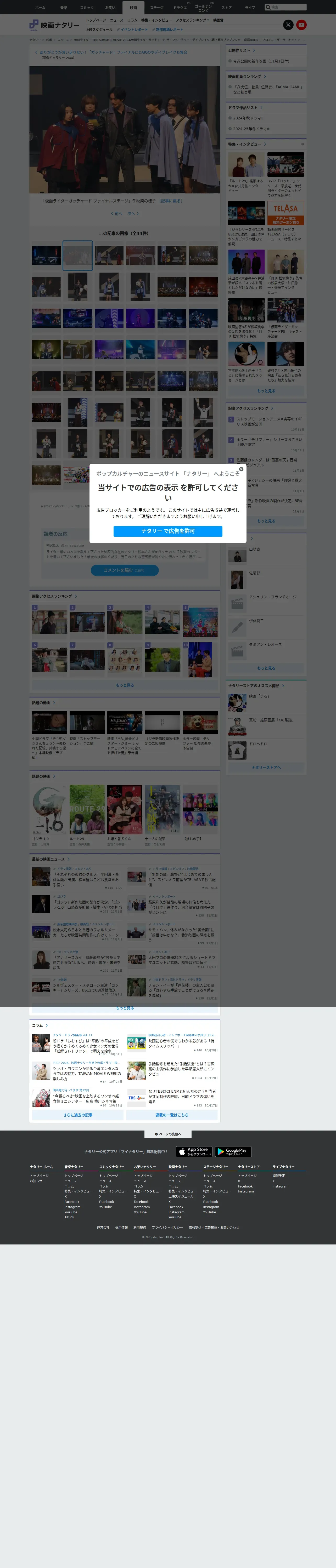Open TBS logo column article thumbnail
Viewport: 336px width, 1568px height.
click(x=136, y=1098)
